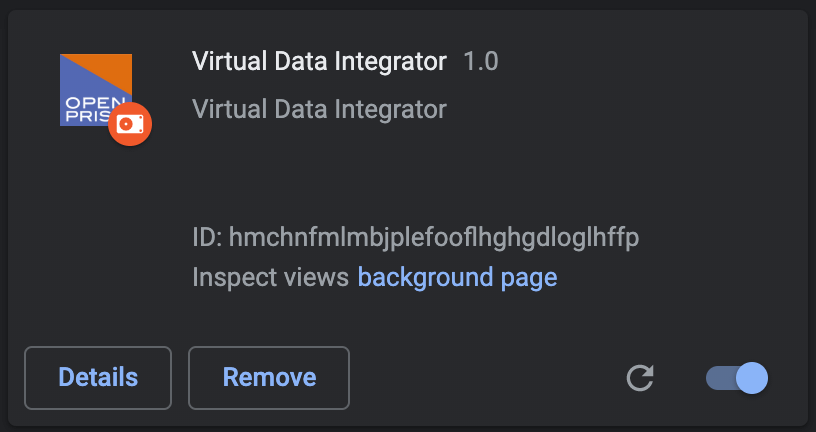
Task: Click the orange triangle of the logo
Action: pos(108,73)
